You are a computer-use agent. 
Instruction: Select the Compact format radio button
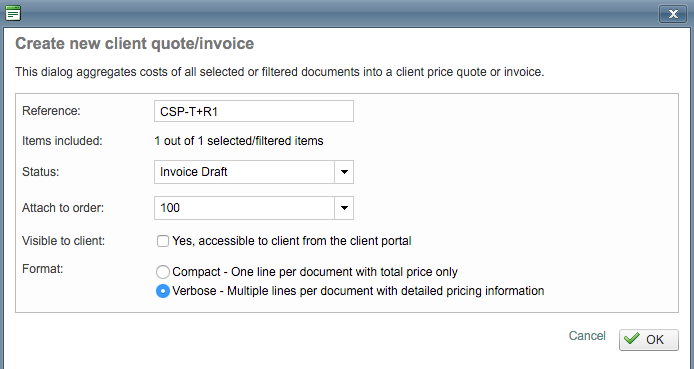[x=163, y=272]
